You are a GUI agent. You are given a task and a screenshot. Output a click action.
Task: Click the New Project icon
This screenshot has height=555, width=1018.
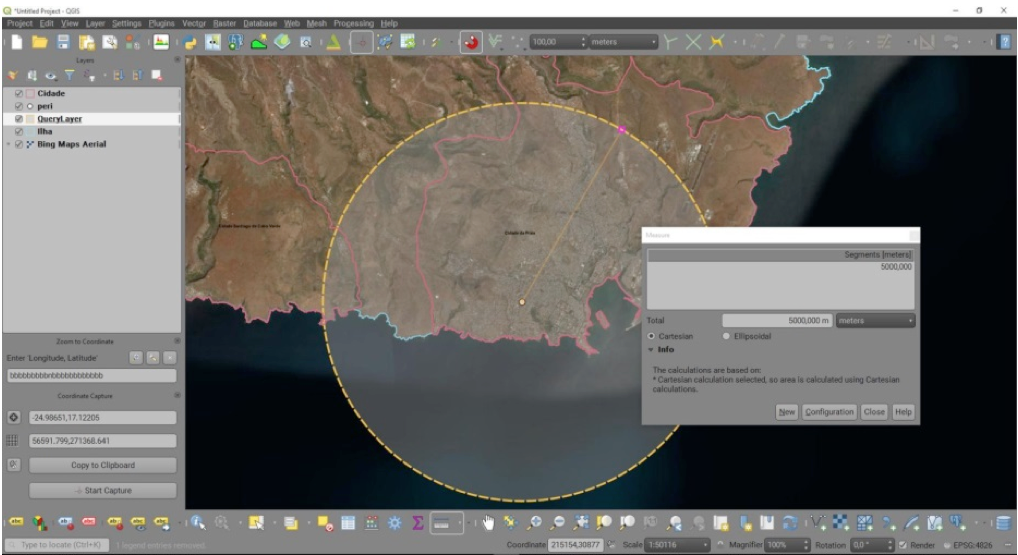click(x=17, y=42)
